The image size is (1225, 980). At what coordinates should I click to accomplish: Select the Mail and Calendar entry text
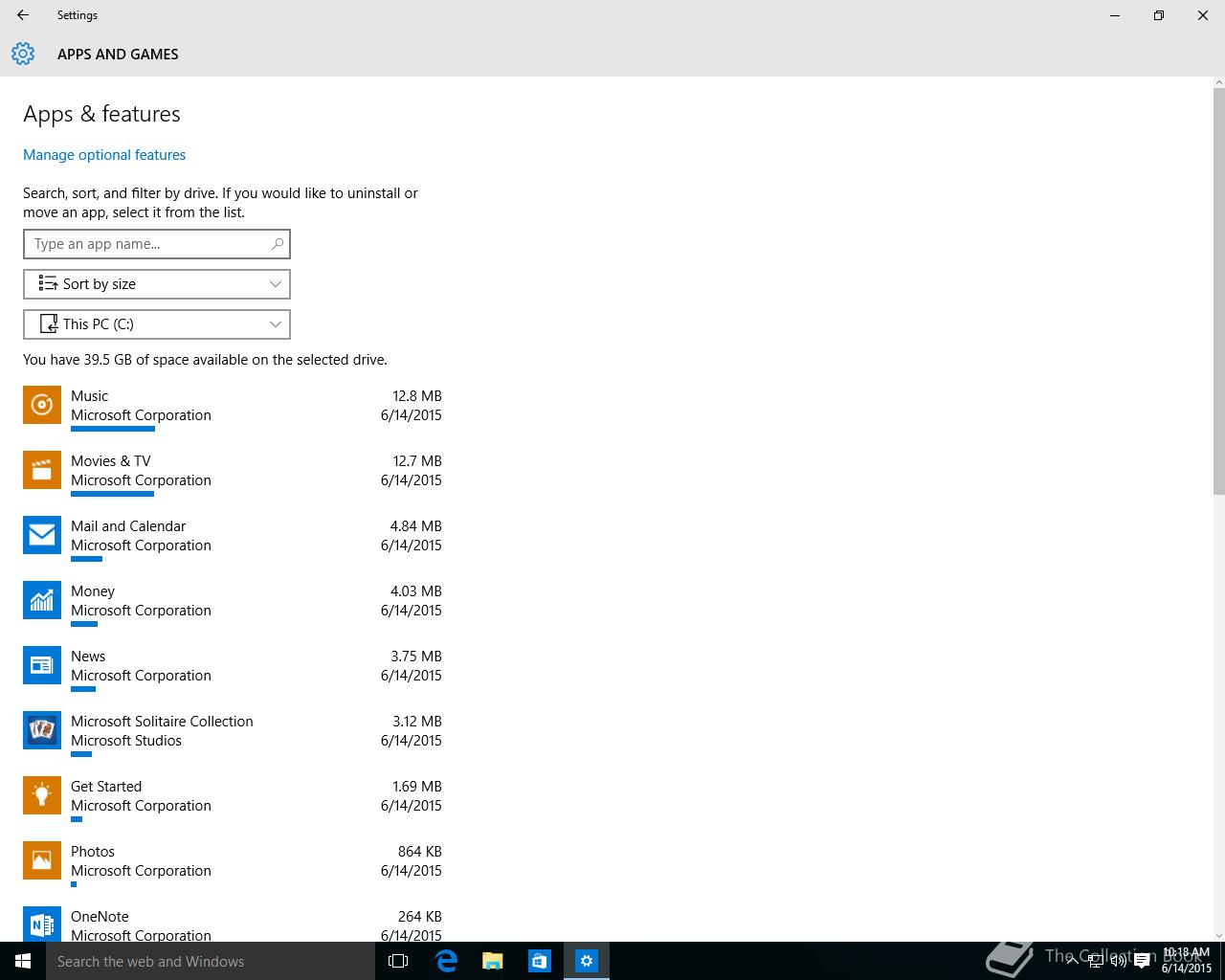pyautogui.click(x=128, y=526)
